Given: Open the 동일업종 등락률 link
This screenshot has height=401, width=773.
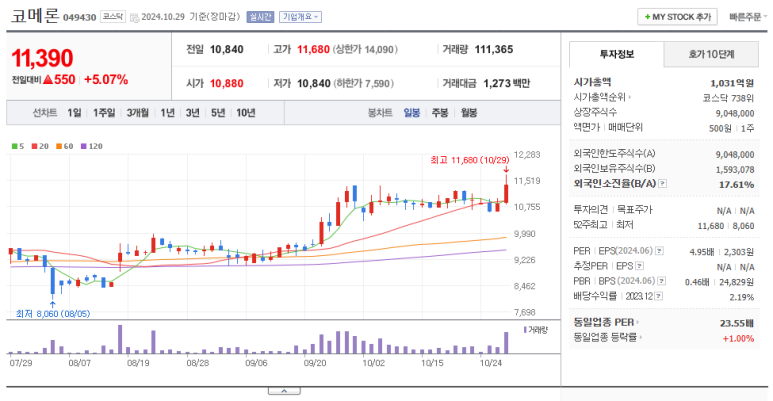Looking at the screenshot, I should 607,338.
